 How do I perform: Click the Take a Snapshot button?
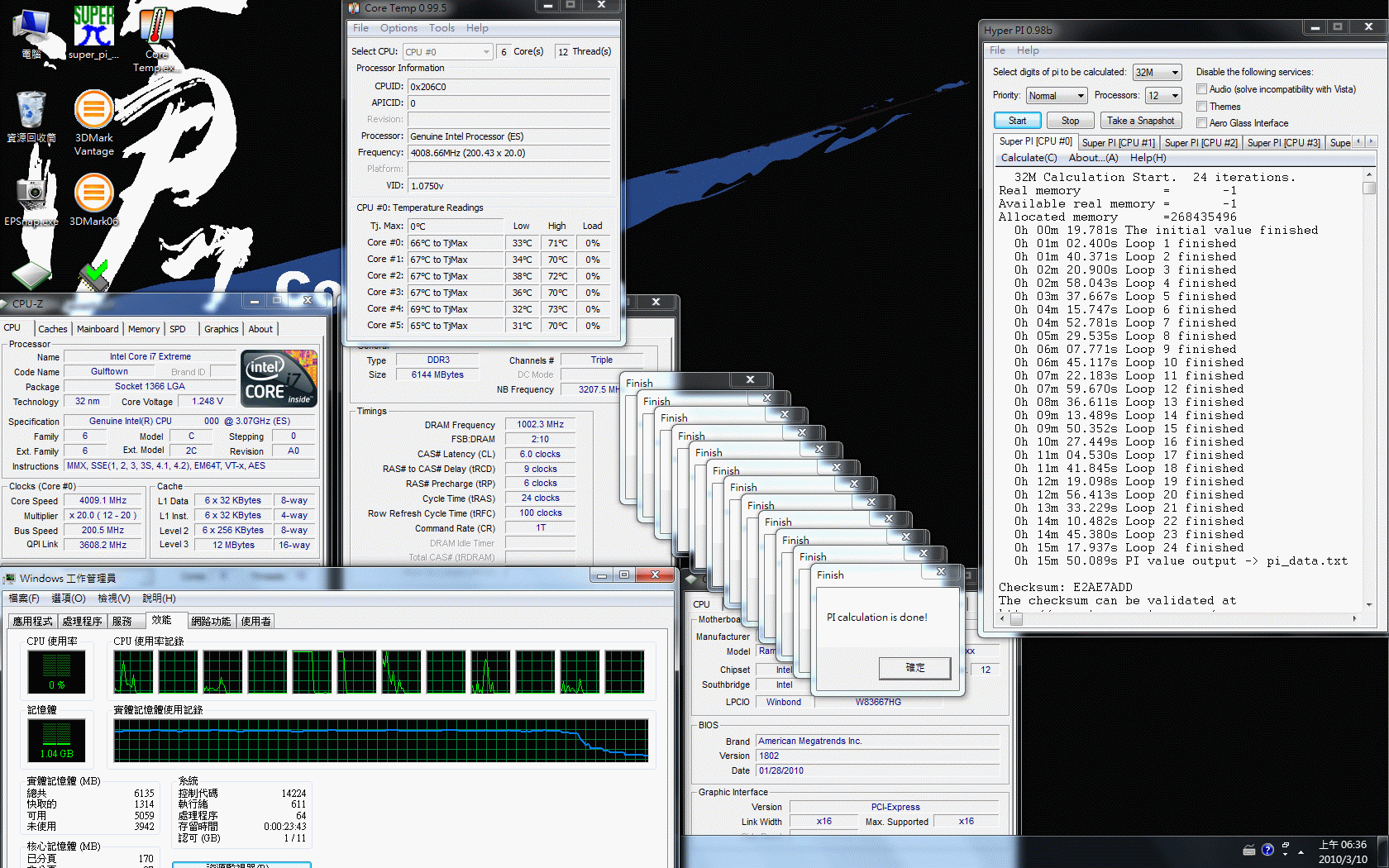[1140, 121]
